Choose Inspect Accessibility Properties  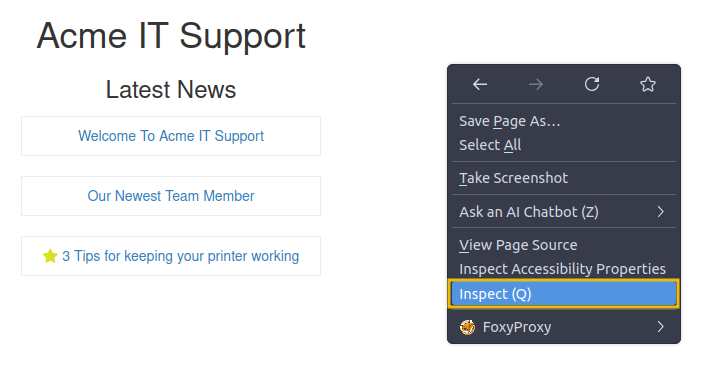tap(563, 269)
